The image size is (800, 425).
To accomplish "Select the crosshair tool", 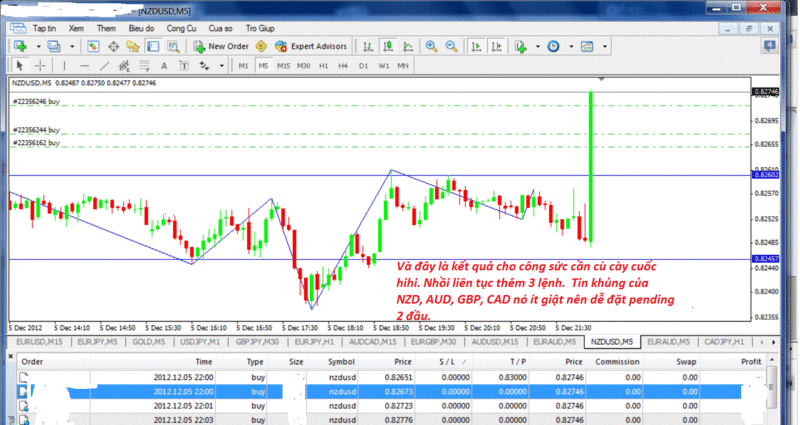I will 40,65.
